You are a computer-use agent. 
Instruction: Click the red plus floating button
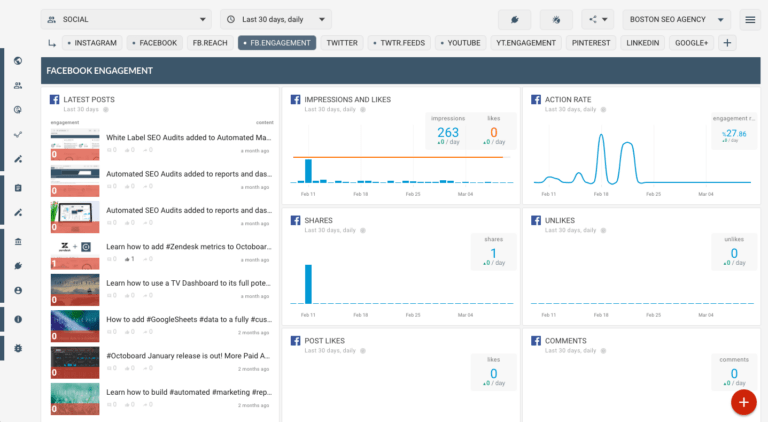click(744, 402)
